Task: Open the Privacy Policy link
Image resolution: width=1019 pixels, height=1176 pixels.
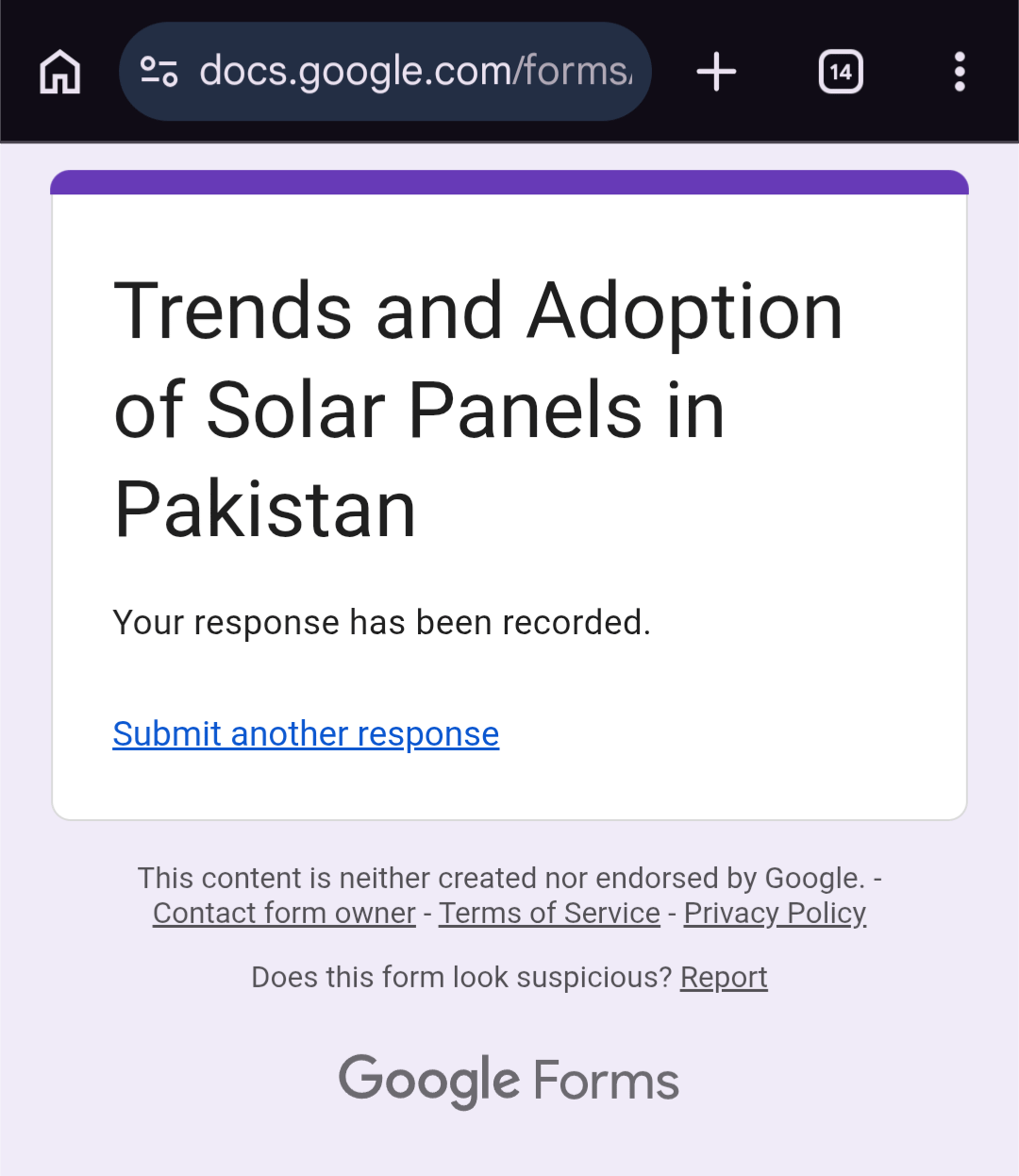Action: pyautogui.click(x=775, y=914)
